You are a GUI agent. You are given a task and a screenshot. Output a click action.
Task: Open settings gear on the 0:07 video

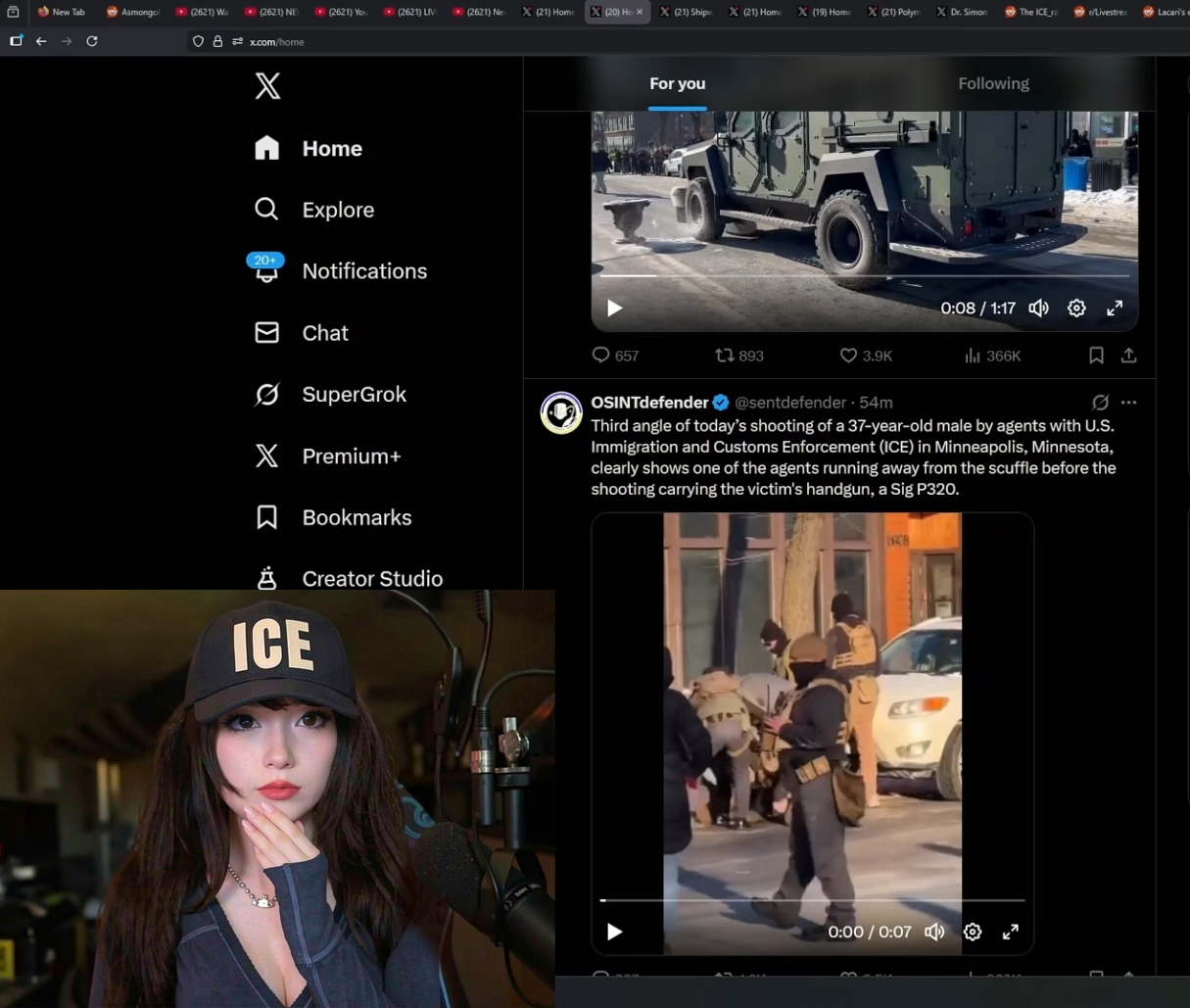pyautogui.click(x=973, y=932)
